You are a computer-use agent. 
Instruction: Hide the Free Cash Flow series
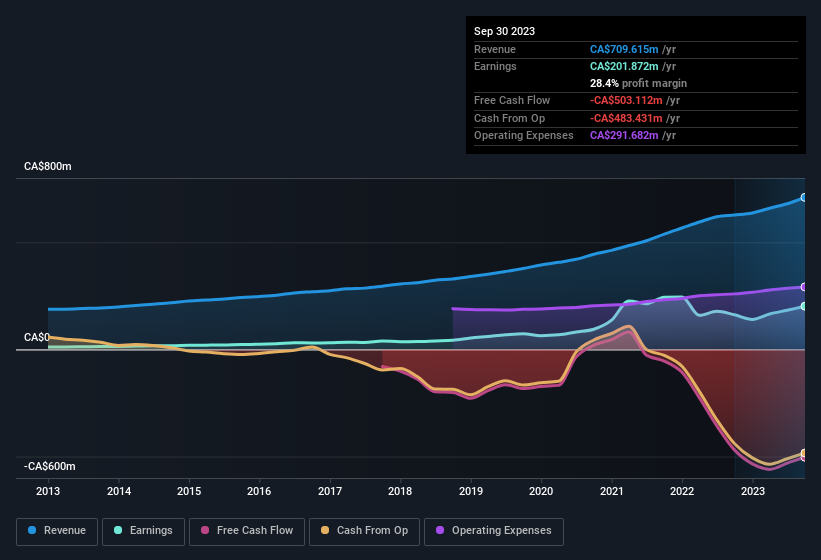point(246,530)
